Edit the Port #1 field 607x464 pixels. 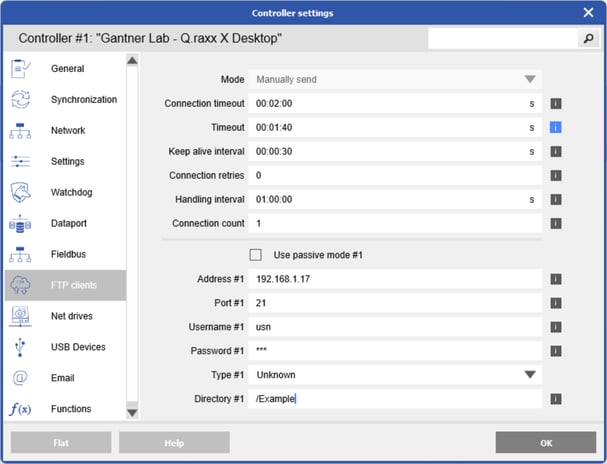pos(395,303)
